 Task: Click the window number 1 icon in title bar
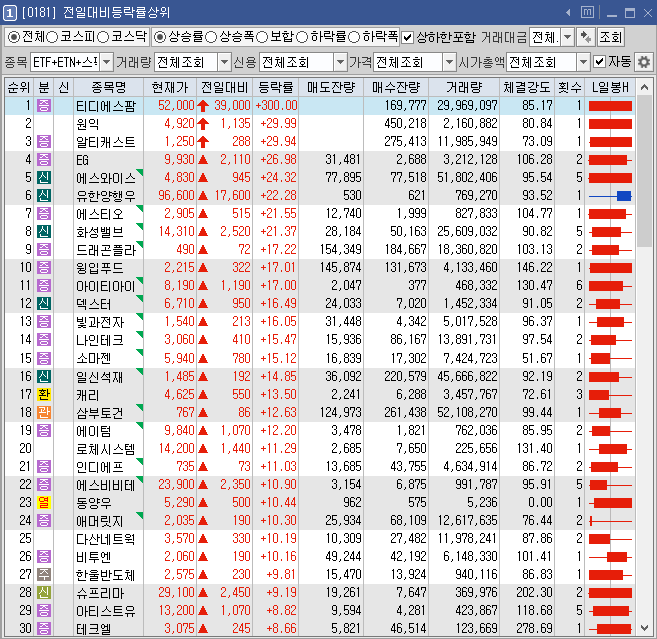pos(10,13)
